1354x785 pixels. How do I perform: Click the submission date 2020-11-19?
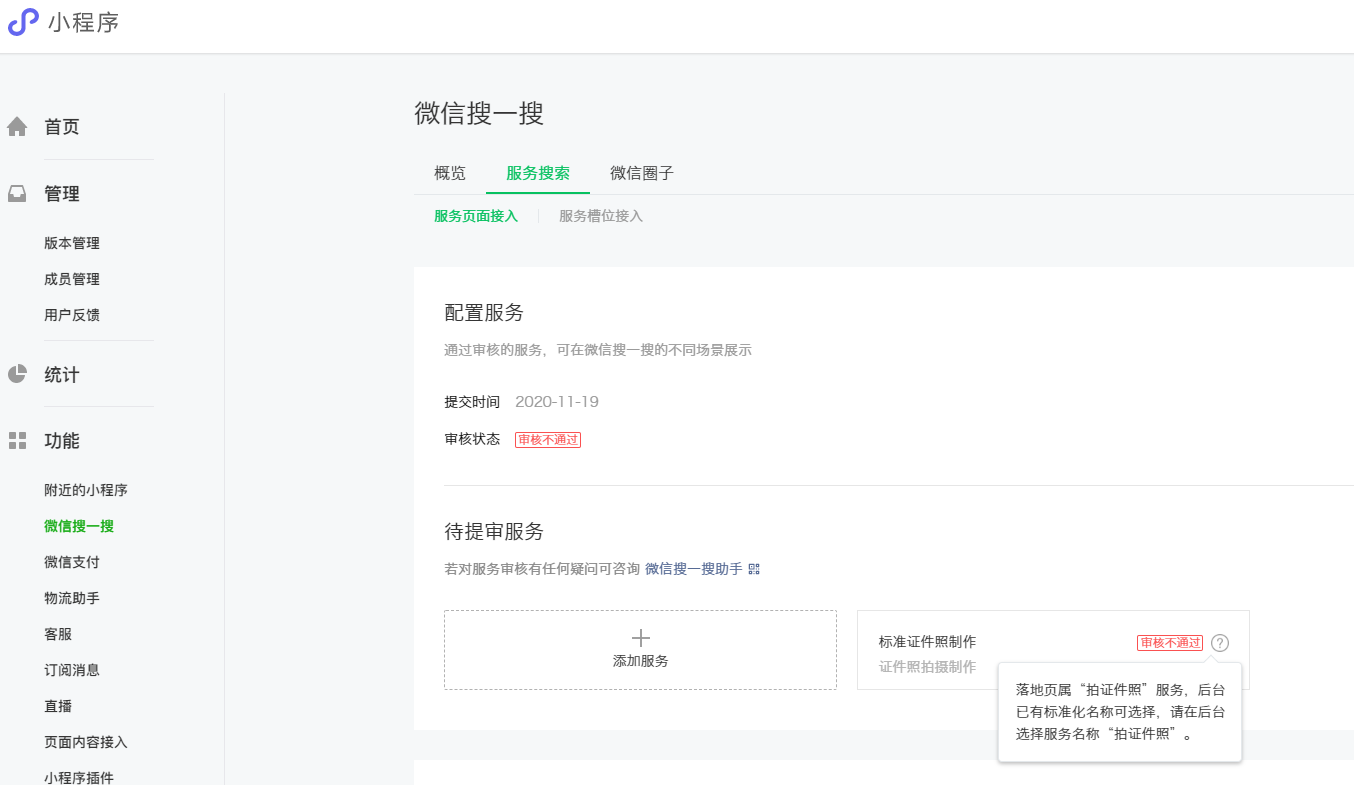(557, 402)
